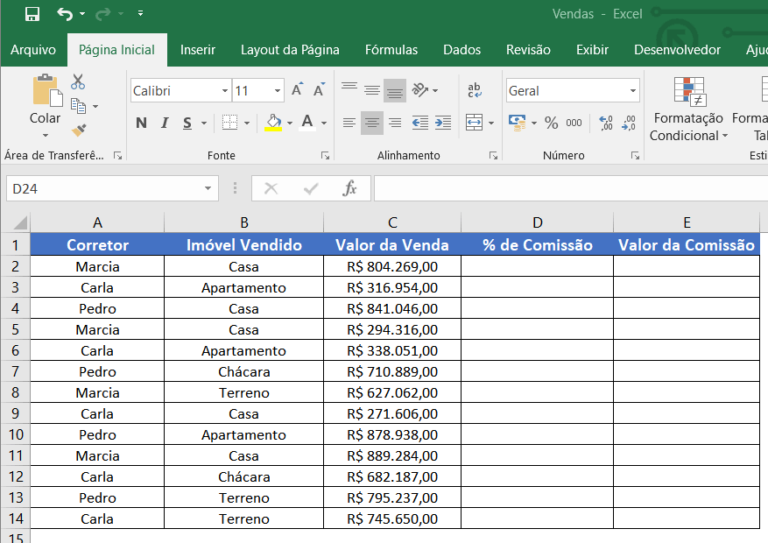Decrease the indent
Viewport: 768px width, 543px height.
[x=420, y=123]
